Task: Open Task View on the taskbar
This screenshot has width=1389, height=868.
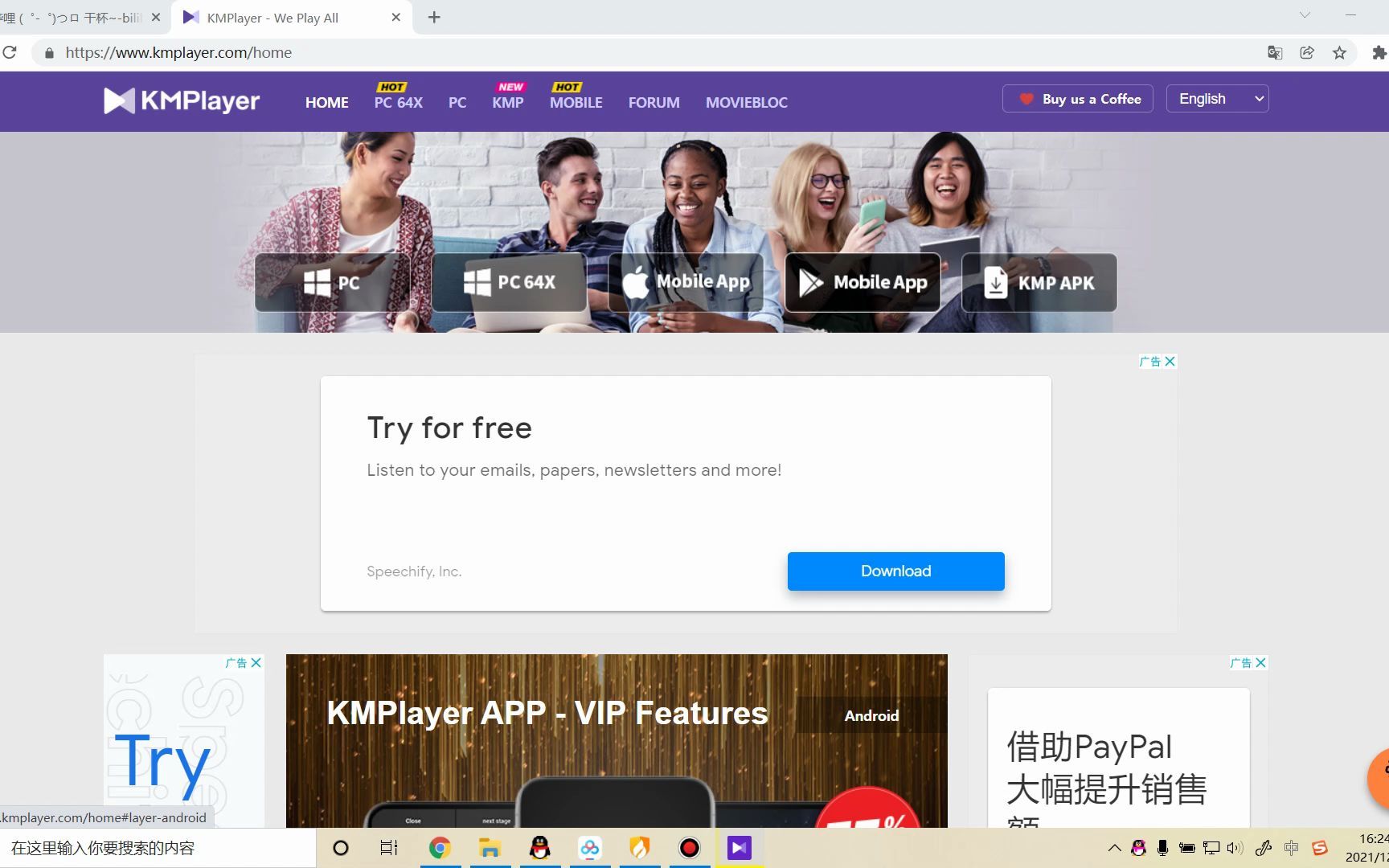Action: (x=389, y=848)
